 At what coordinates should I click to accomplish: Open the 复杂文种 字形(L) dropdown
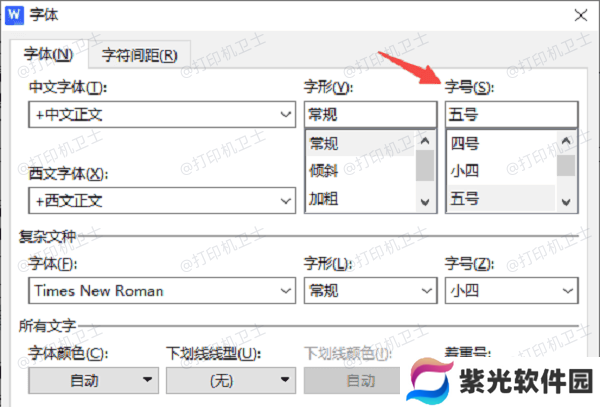tap(370, 291)
